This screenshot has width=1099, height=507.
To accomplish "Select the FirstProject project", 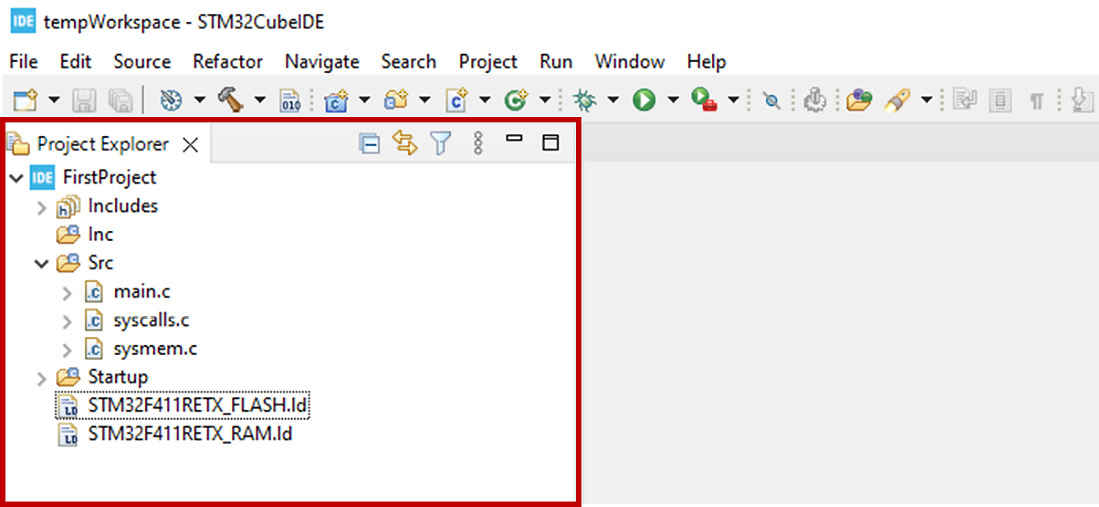I will tap(109, 177).
